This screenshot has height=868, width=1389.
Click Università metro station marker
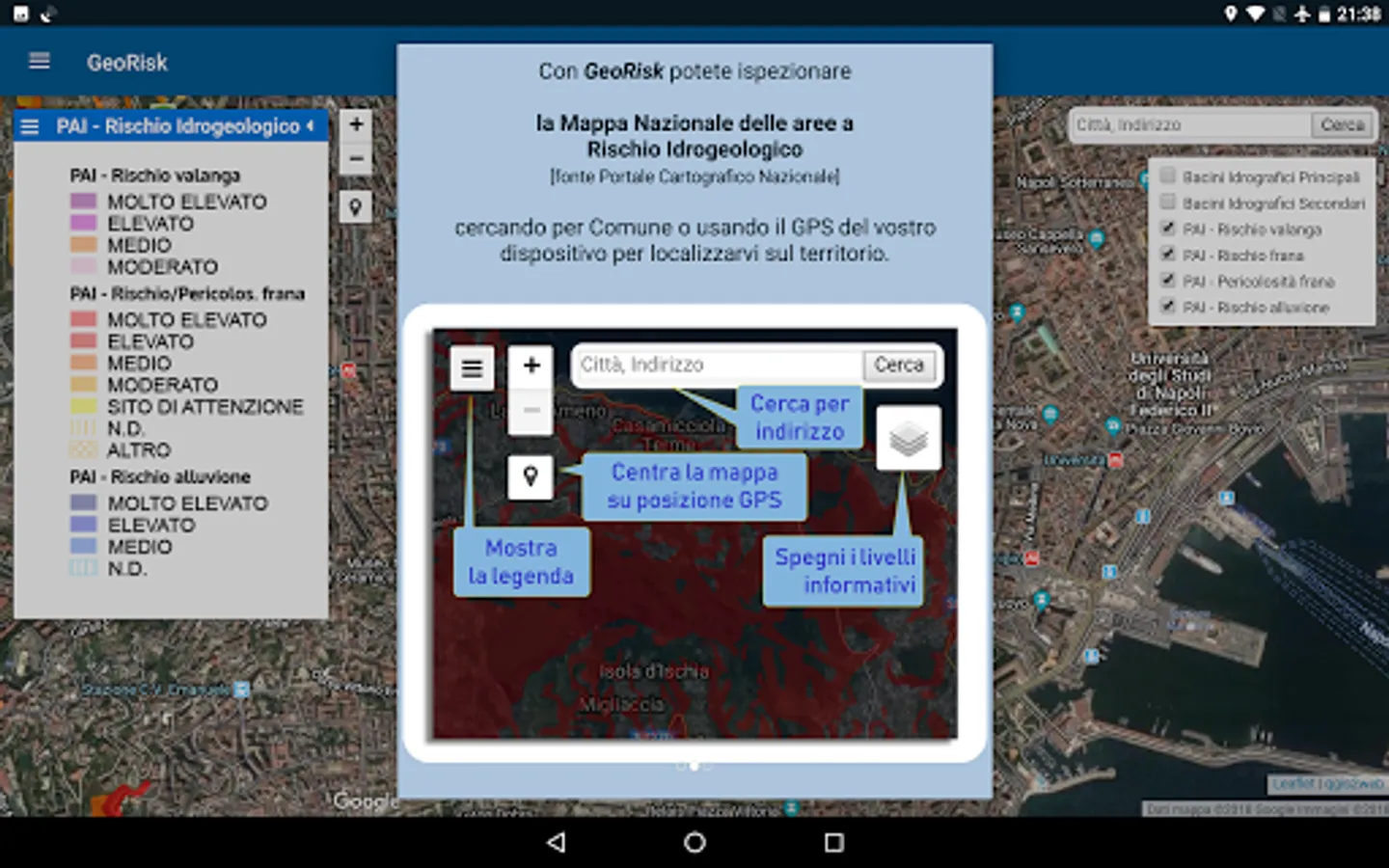tap(1116, 461)
